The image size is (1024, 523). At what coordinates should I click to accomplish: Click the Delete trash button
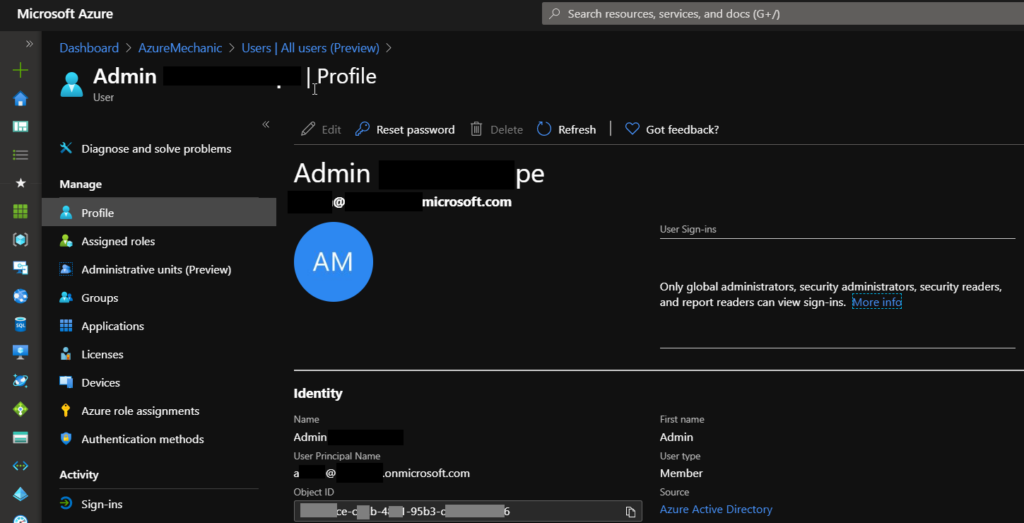(496, 129)
